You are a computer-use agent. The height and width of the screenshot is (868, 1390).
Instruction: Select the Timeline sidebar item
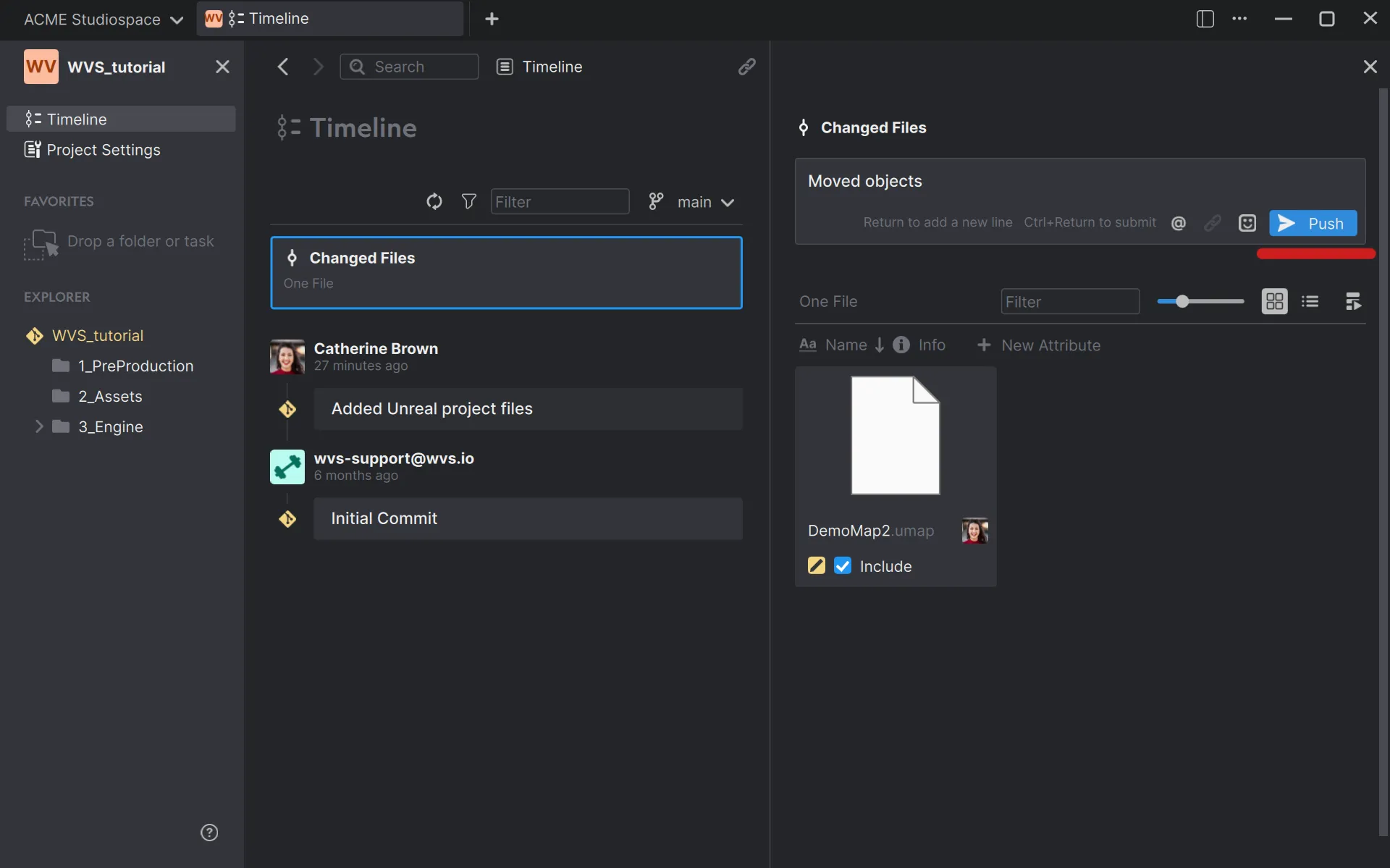(77, 119)
